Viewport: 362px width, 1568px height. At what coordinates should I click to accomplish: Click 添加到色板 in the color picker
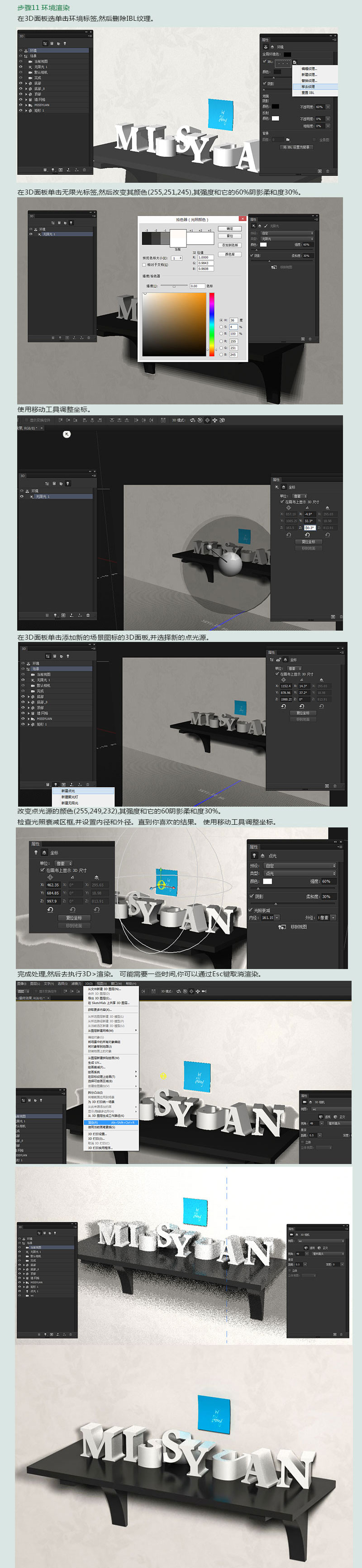click(230, 245)
